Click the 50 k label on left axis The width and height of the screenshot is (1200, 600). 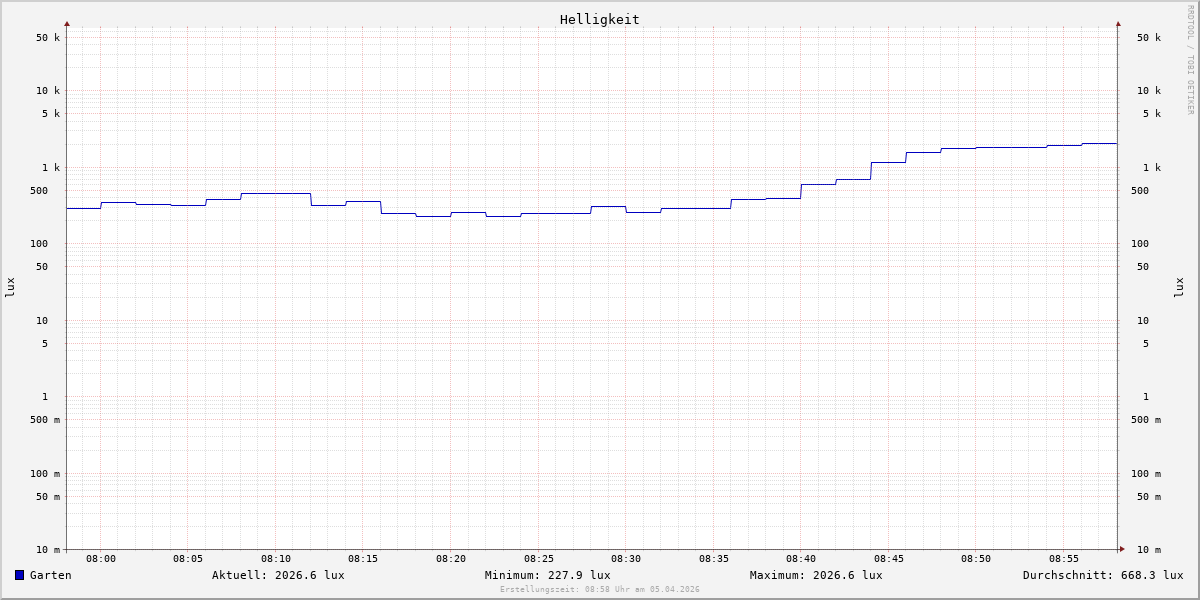pos(48,38)
